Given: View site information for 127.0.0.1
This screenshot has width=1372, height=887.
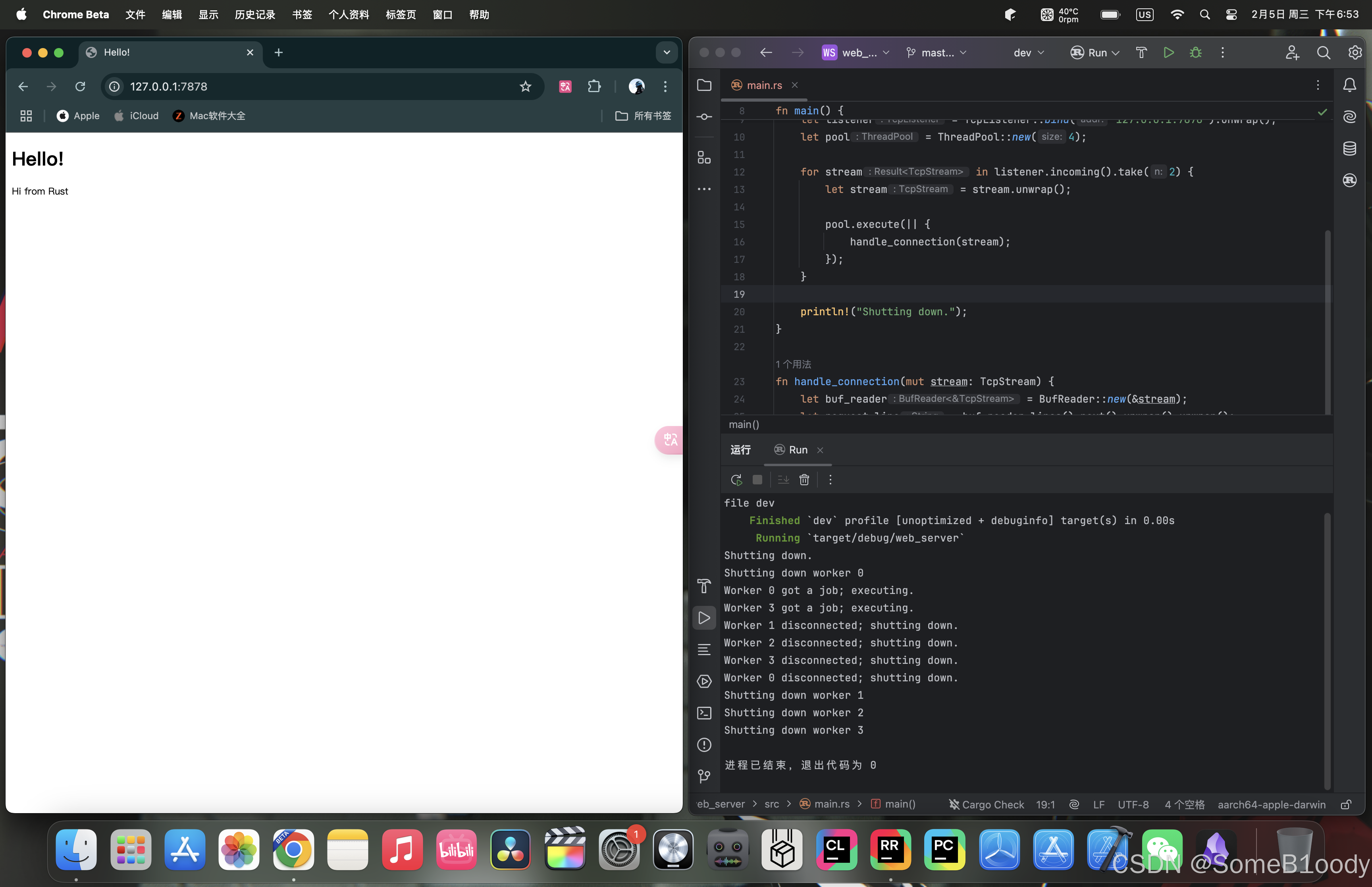Looking at the screenshot, I should (115, 87).
